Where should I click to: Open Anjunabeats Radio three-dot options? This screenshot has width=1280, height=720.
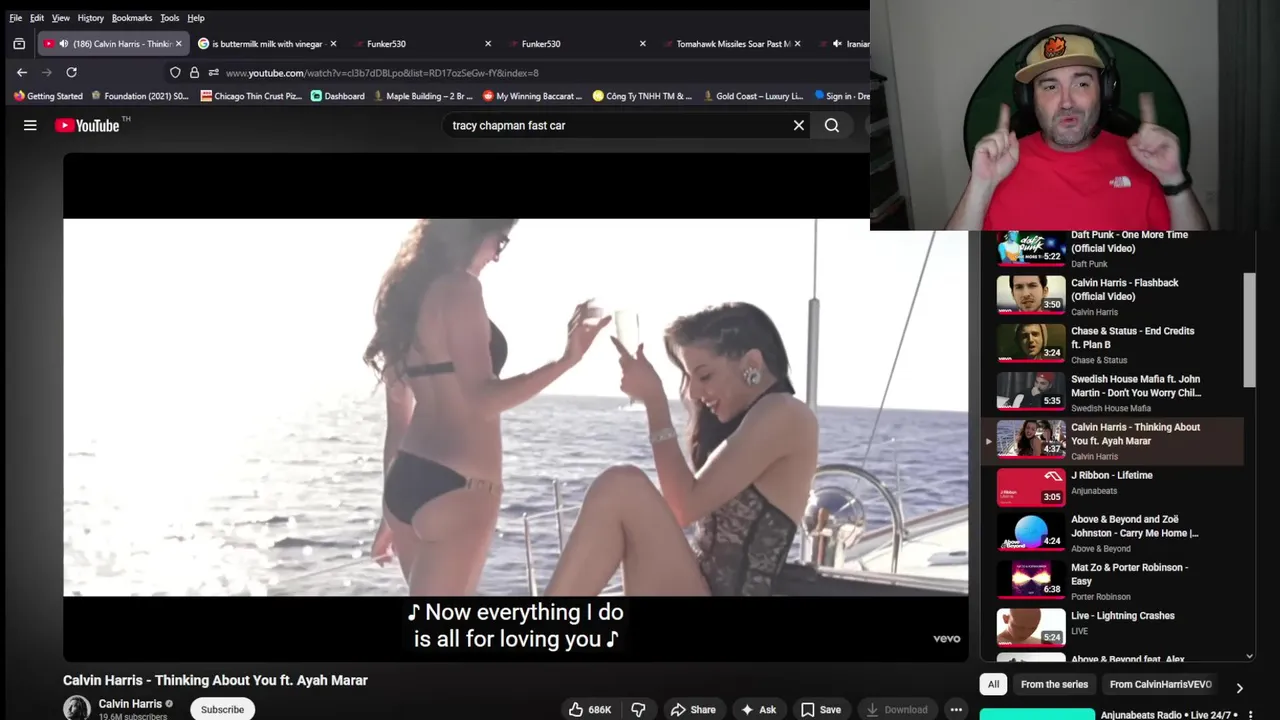pyautogui.click(x=1250, y=715)
